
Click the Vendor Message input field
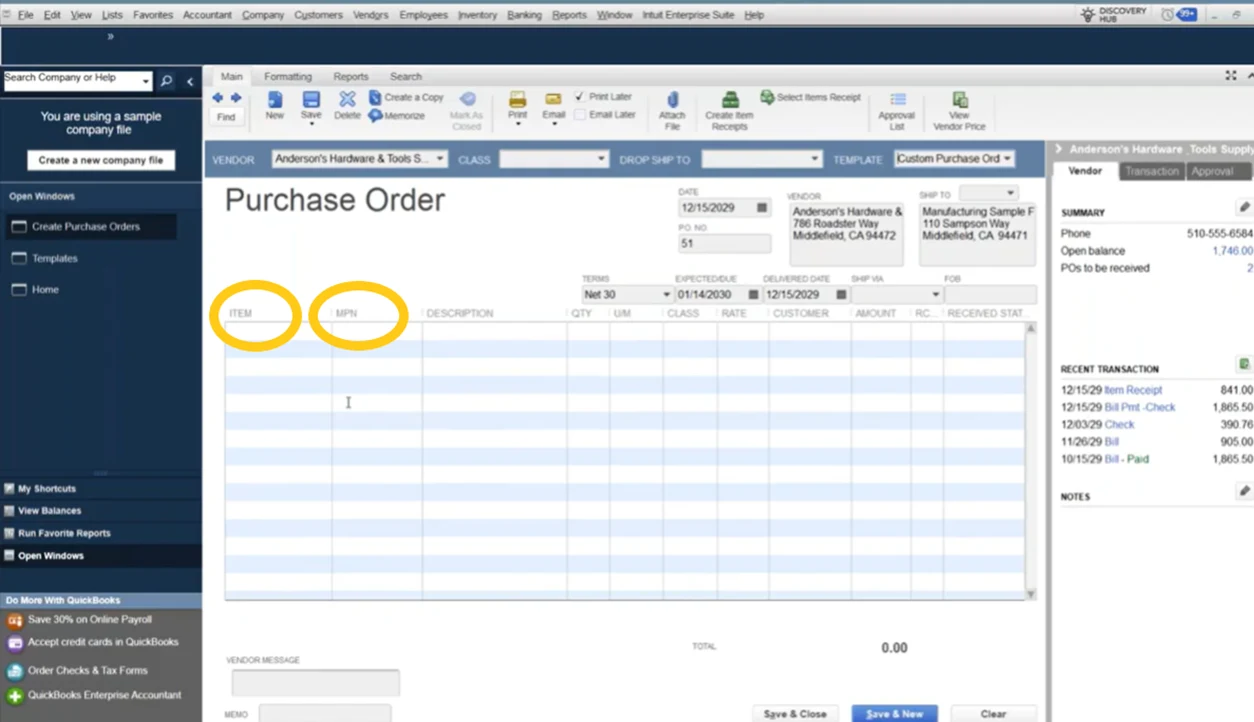[315, 682]
